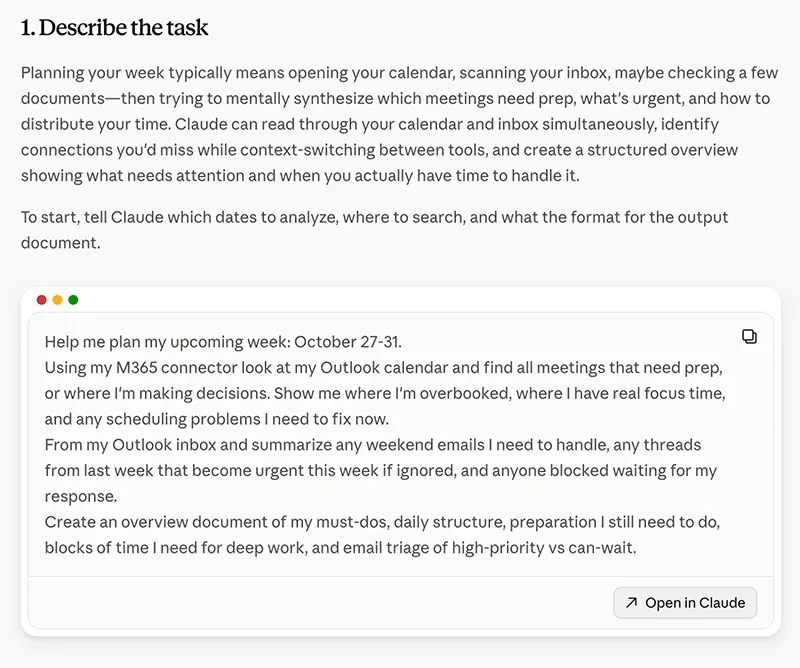800x668 pixels.
Task: Click the line "Help me plan my upcoming week"
Action: (223, 342)
